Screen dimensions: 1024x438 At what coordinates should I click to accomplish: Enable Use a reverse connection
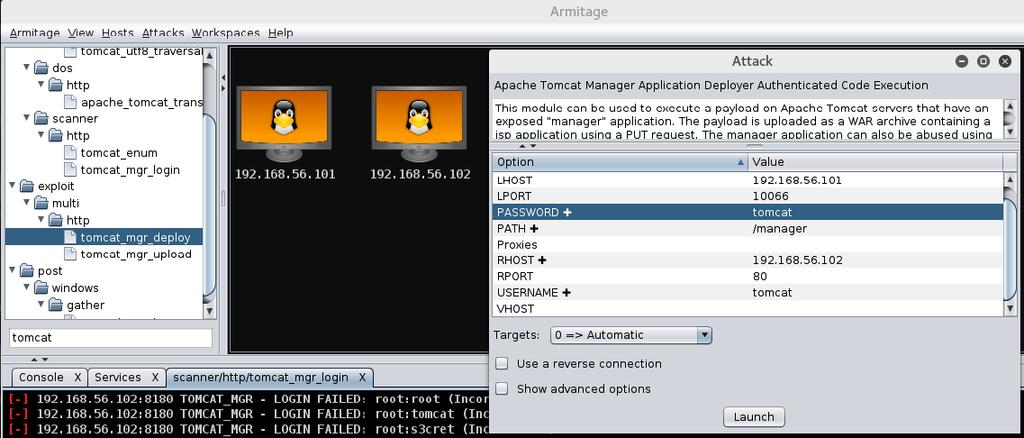pos(502,364)
